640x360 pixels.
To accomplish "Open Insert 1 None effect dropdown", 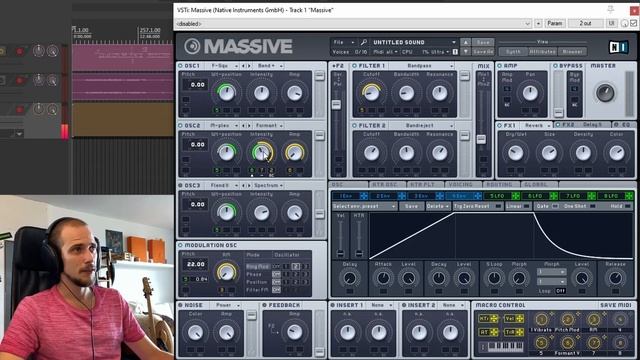I will pyautogui.click(x=381, y=305).
